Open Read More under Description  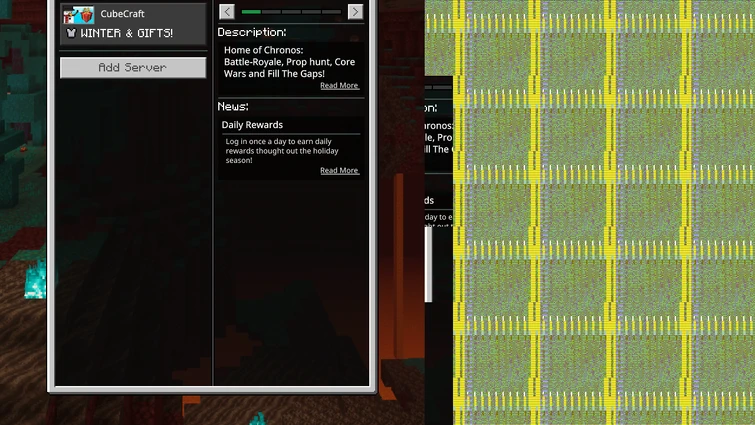pos(339,86)
